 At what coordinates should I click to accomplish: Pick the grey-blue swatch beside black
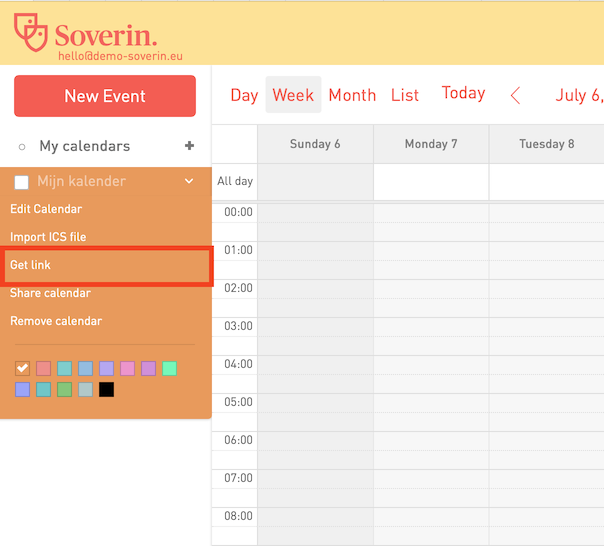(x=86, y=390)
